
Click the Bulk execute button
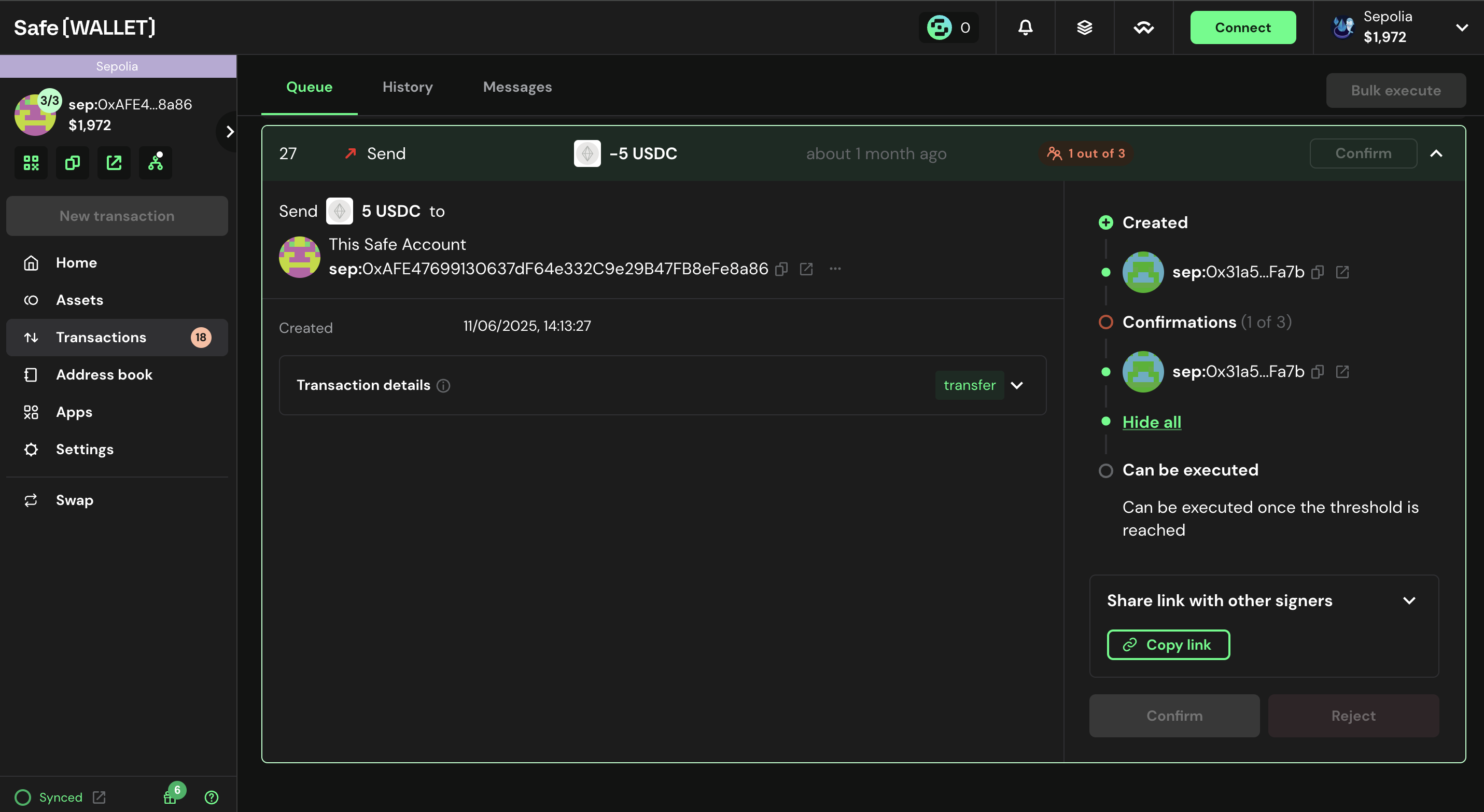pyautogui.click(x=1396, y=90)
